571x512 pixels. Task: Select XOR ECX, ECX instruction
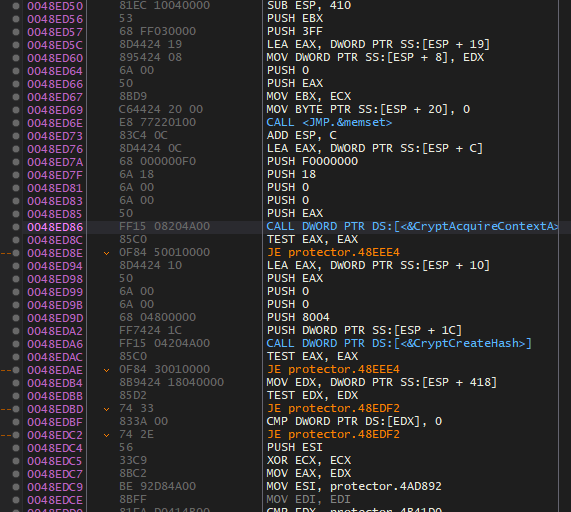tap(309, 461)
